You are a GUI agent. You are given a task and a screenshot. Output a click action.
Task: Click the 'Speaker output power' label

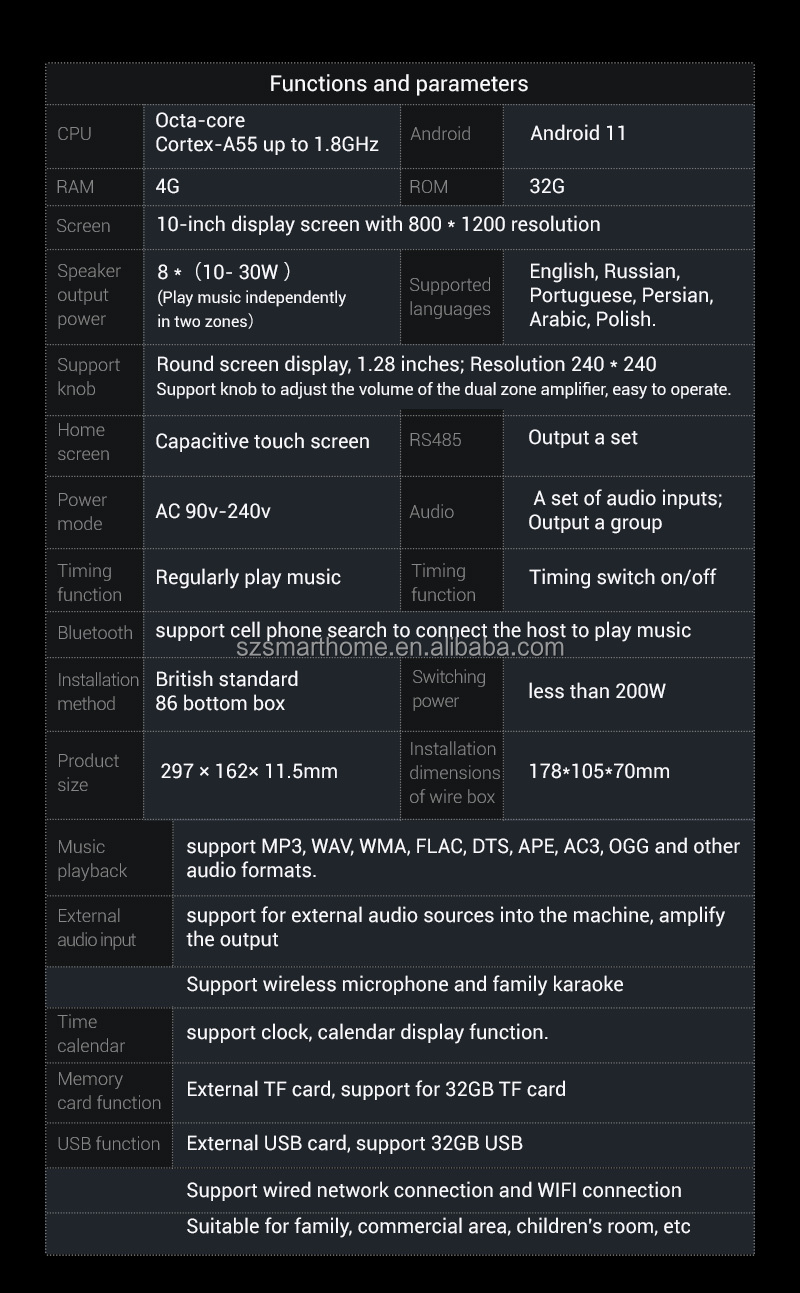(x=88, y=295)
